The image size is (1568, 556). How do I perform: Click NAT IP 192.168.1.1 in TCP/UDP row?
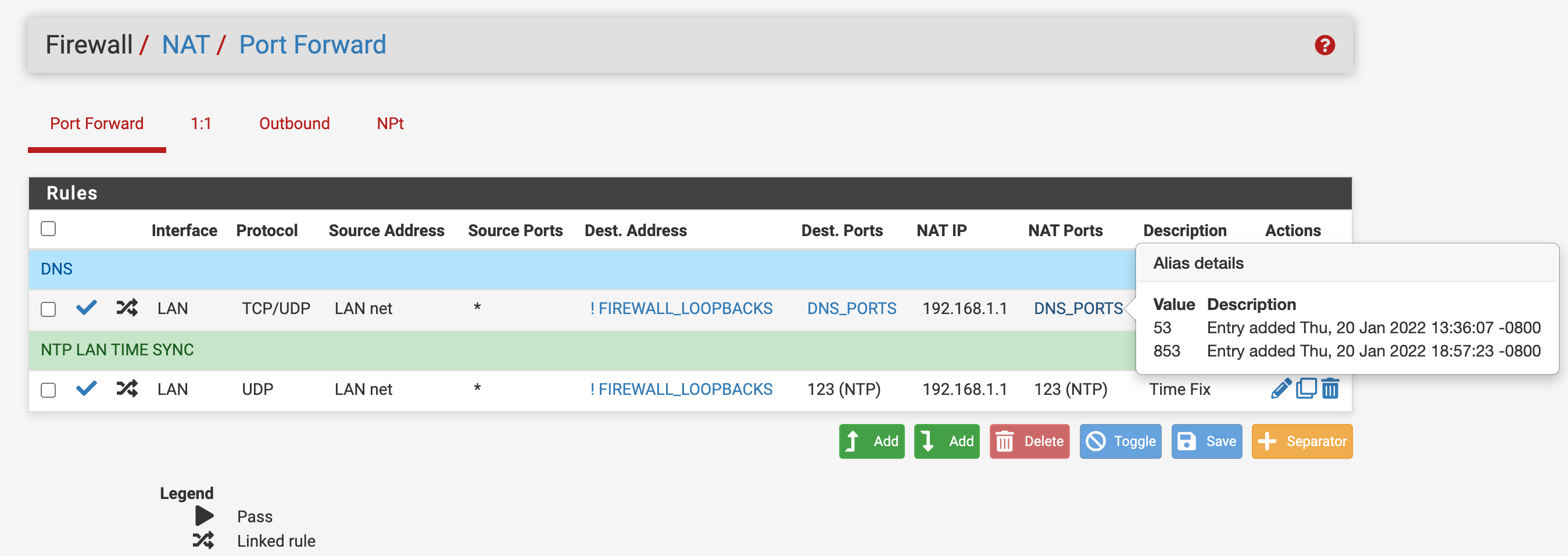pos(964,308)
